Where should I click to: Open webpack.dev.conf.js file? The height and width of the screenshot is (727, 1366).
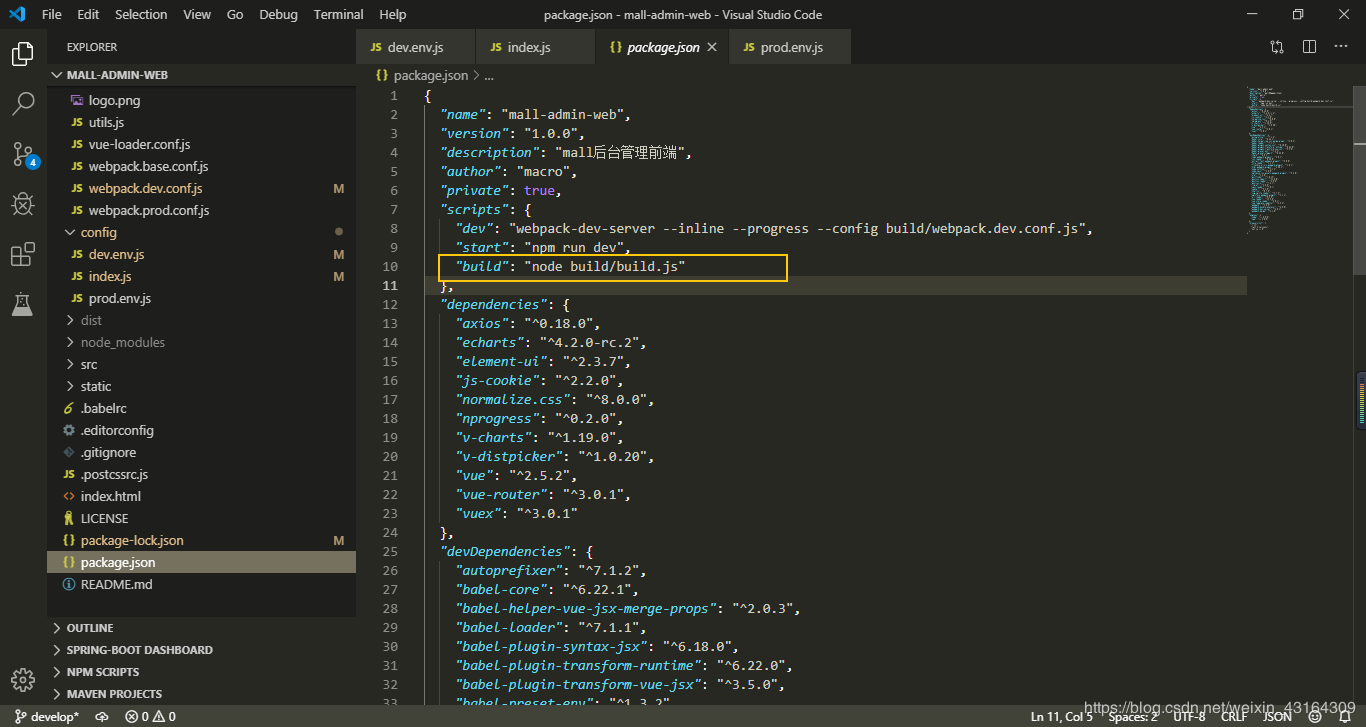[x=201, y=188]
